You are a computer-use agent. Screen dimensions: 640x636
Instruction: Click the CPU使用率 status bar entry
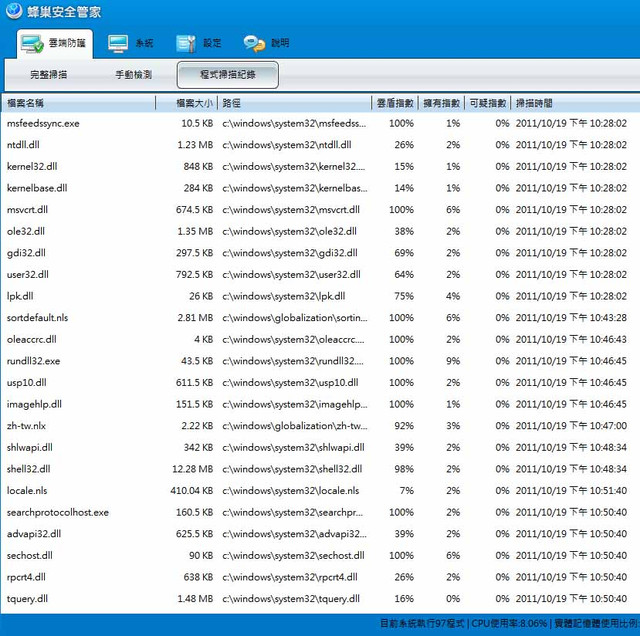point(509,624)
